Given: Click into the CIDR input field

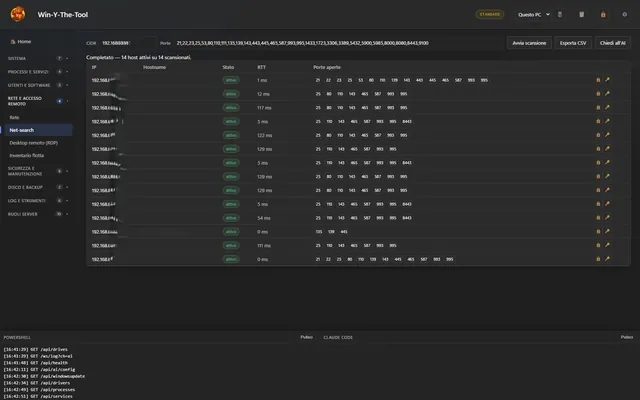Looking at the screenshot, I should (x=128, y=43).
